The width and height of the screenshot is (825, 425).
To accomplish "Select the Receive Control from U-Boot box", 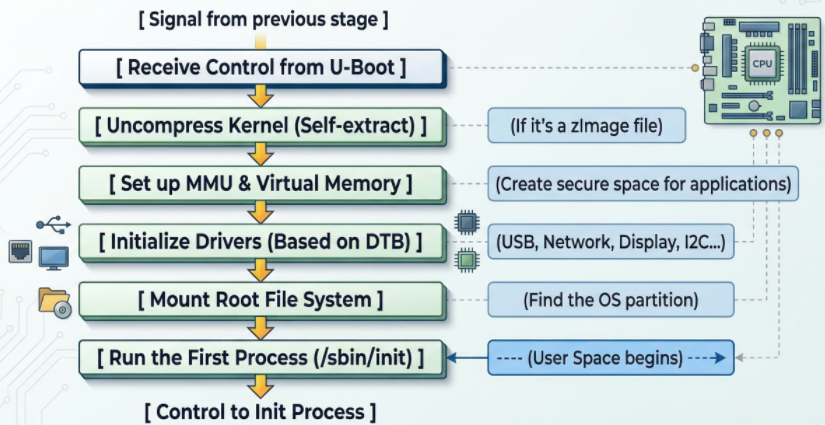I will [x=261, y=68].
